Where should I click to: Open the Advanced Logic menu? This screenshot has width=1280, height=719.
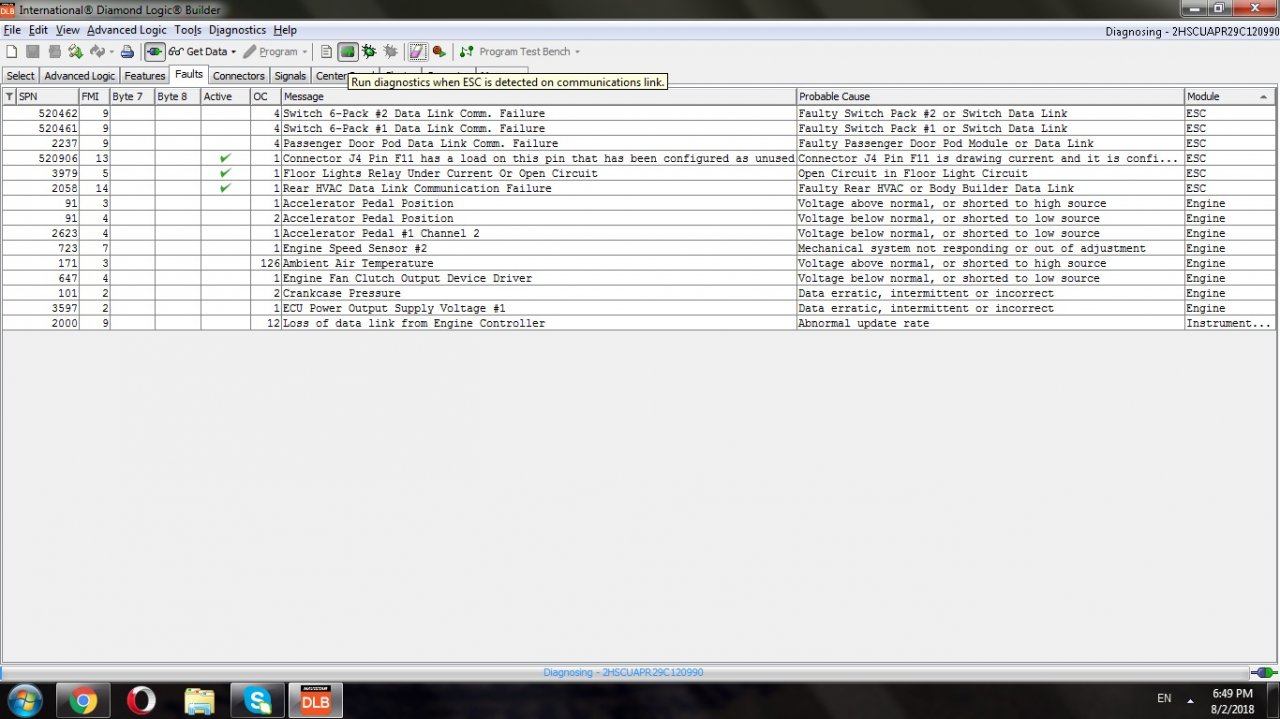(127, 30)
